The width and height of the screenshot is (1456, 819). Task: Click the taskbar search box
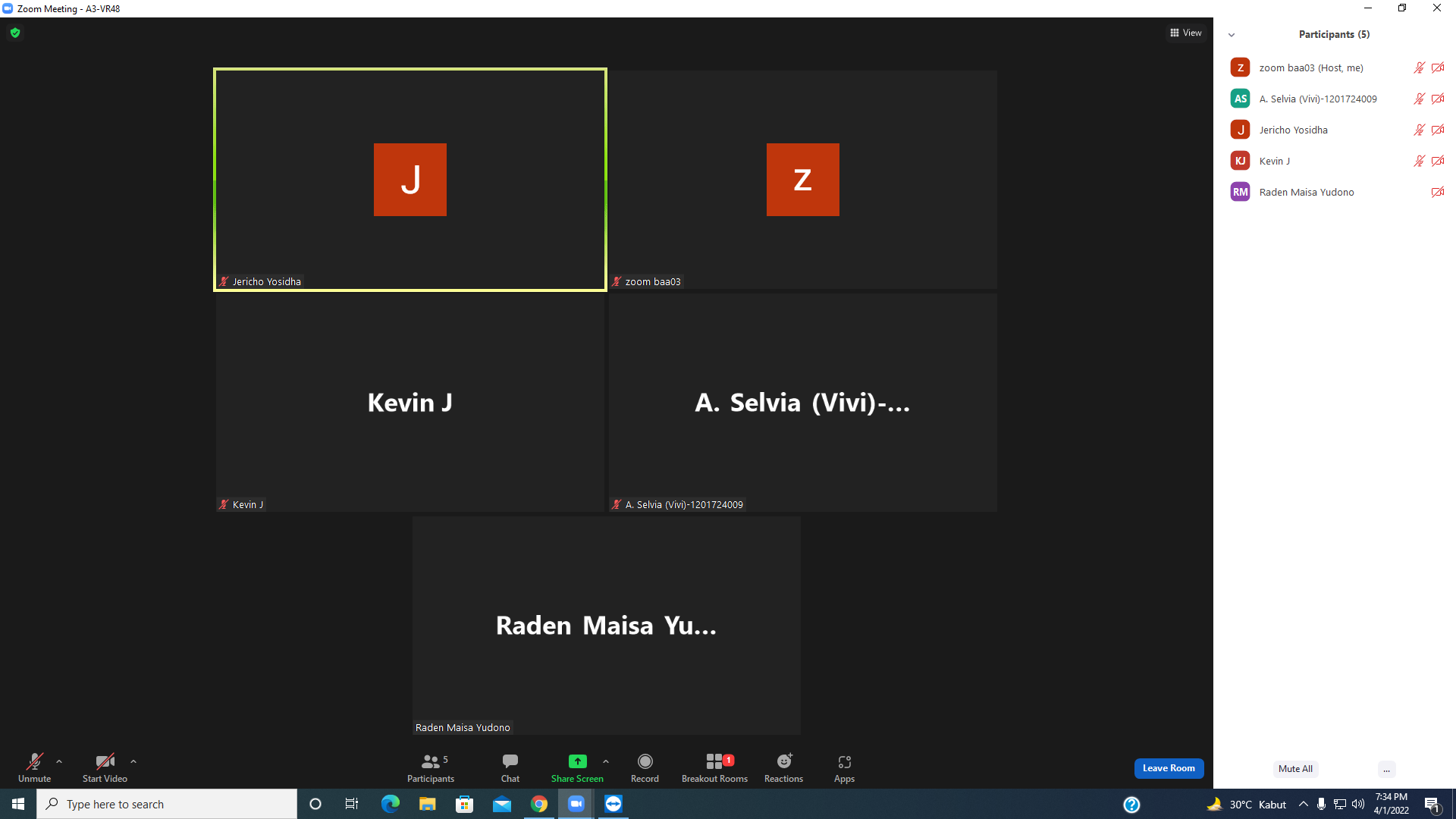pyautogui.click(x=167, y=804)
